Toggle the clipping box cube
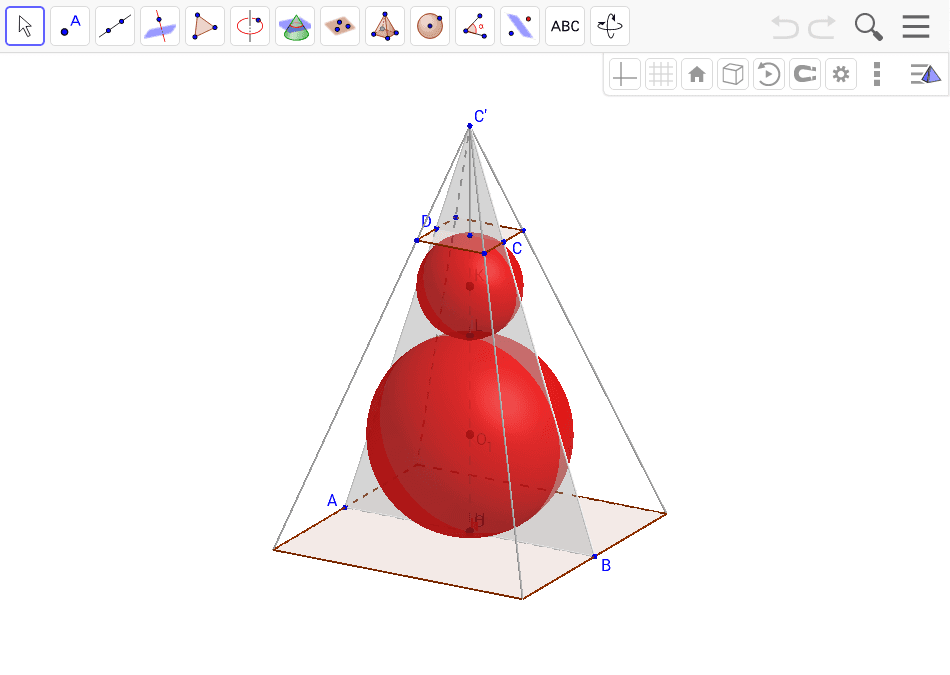 click(x=732, y=75)
